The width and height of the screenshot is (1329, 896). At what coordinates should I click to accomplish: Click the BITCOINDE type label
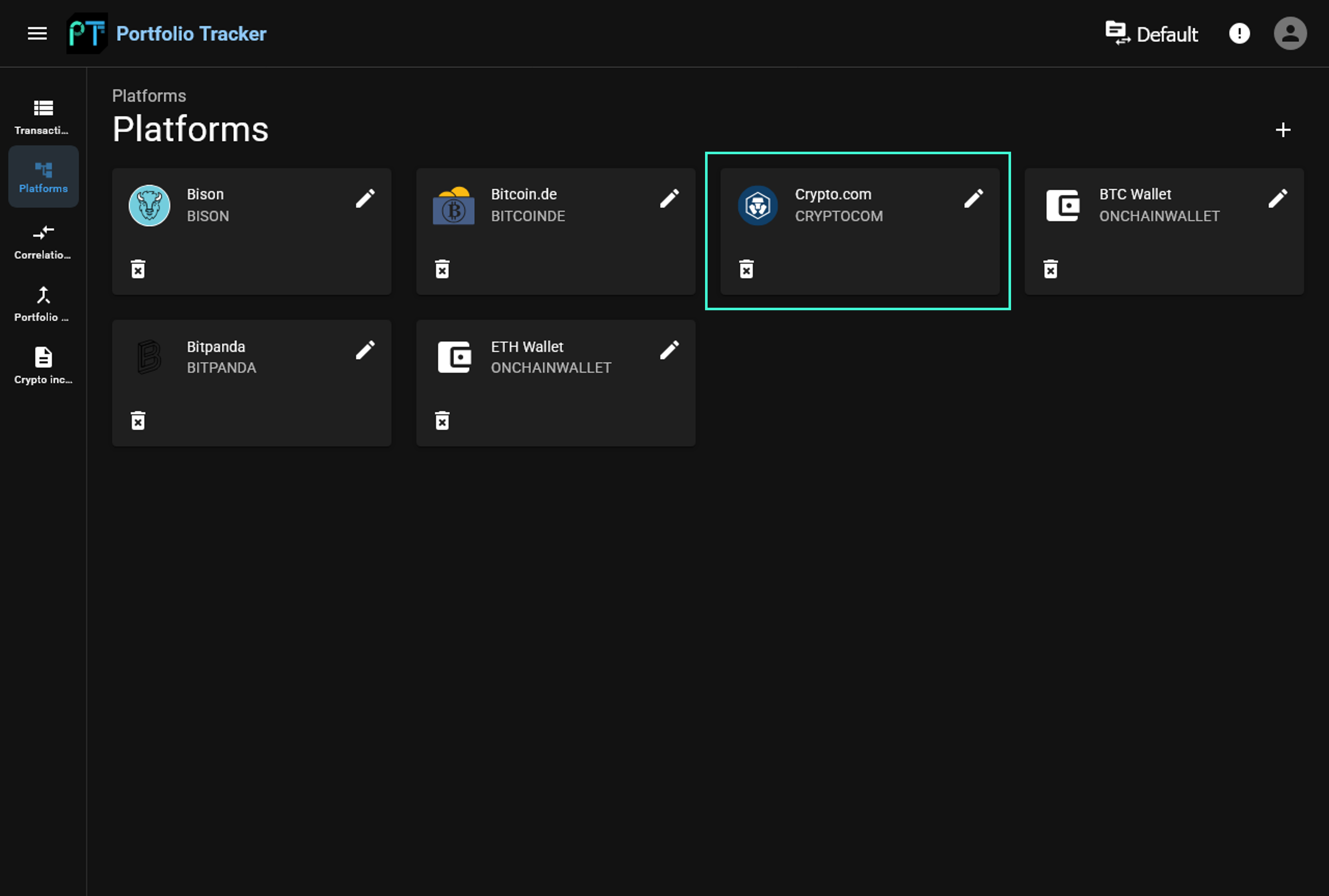(x=528, y=216)
